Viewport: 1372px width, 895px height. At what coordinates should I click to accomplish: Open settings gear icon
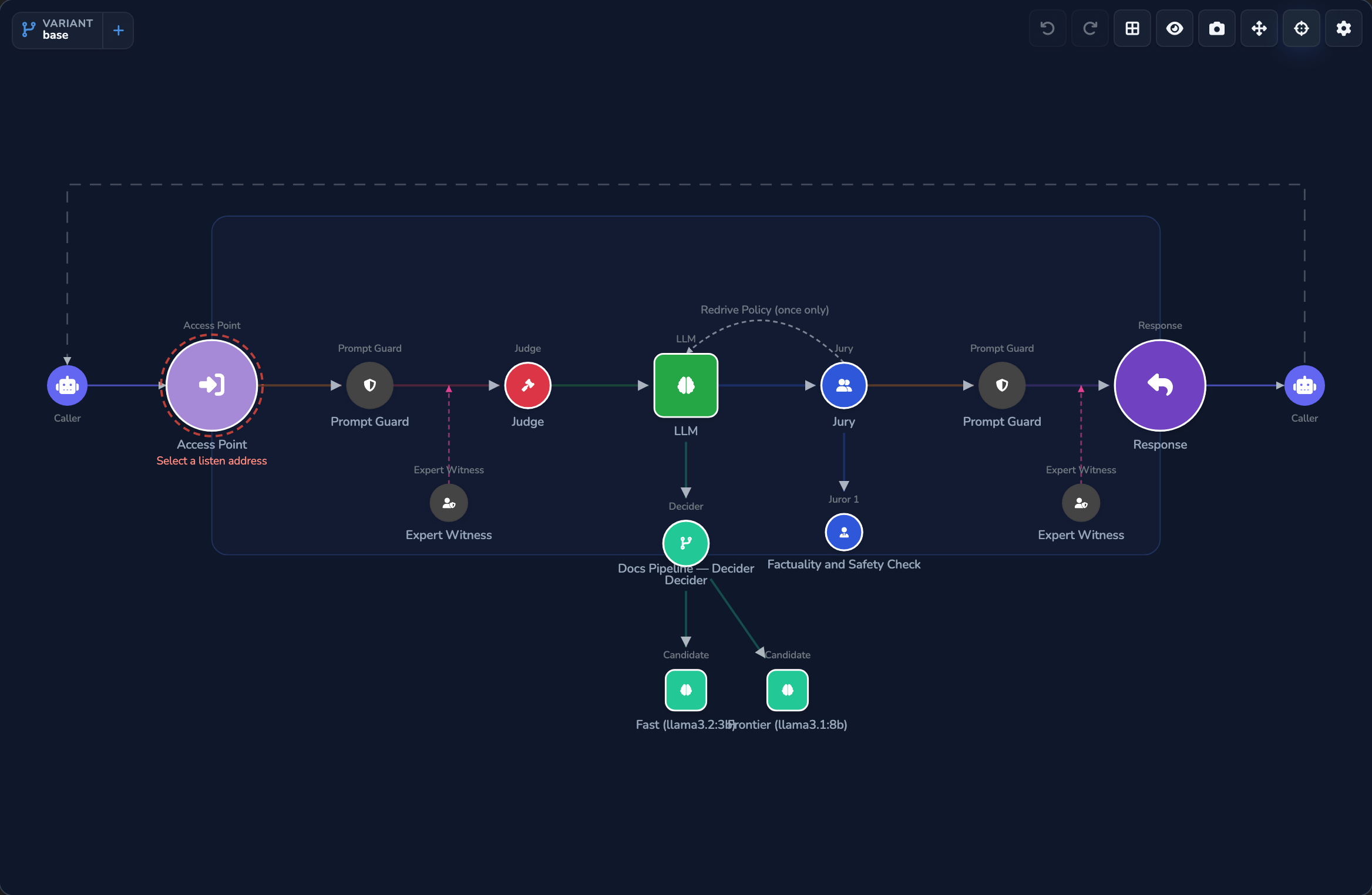pos(1343,28)
